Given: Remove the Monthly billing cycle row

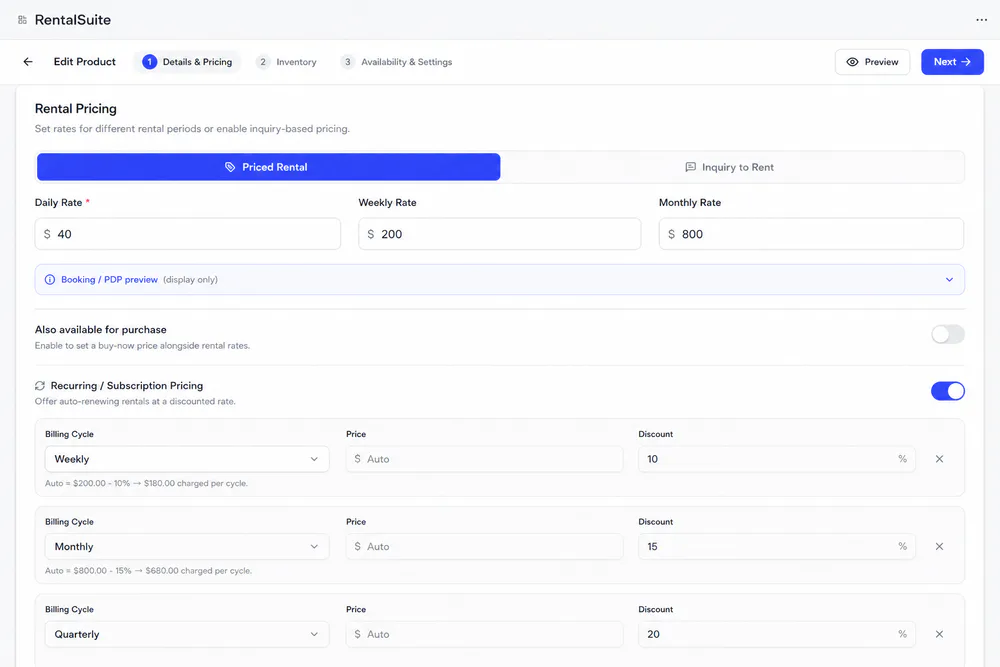Looking at the screenshot, I should (x=939, y=546).
